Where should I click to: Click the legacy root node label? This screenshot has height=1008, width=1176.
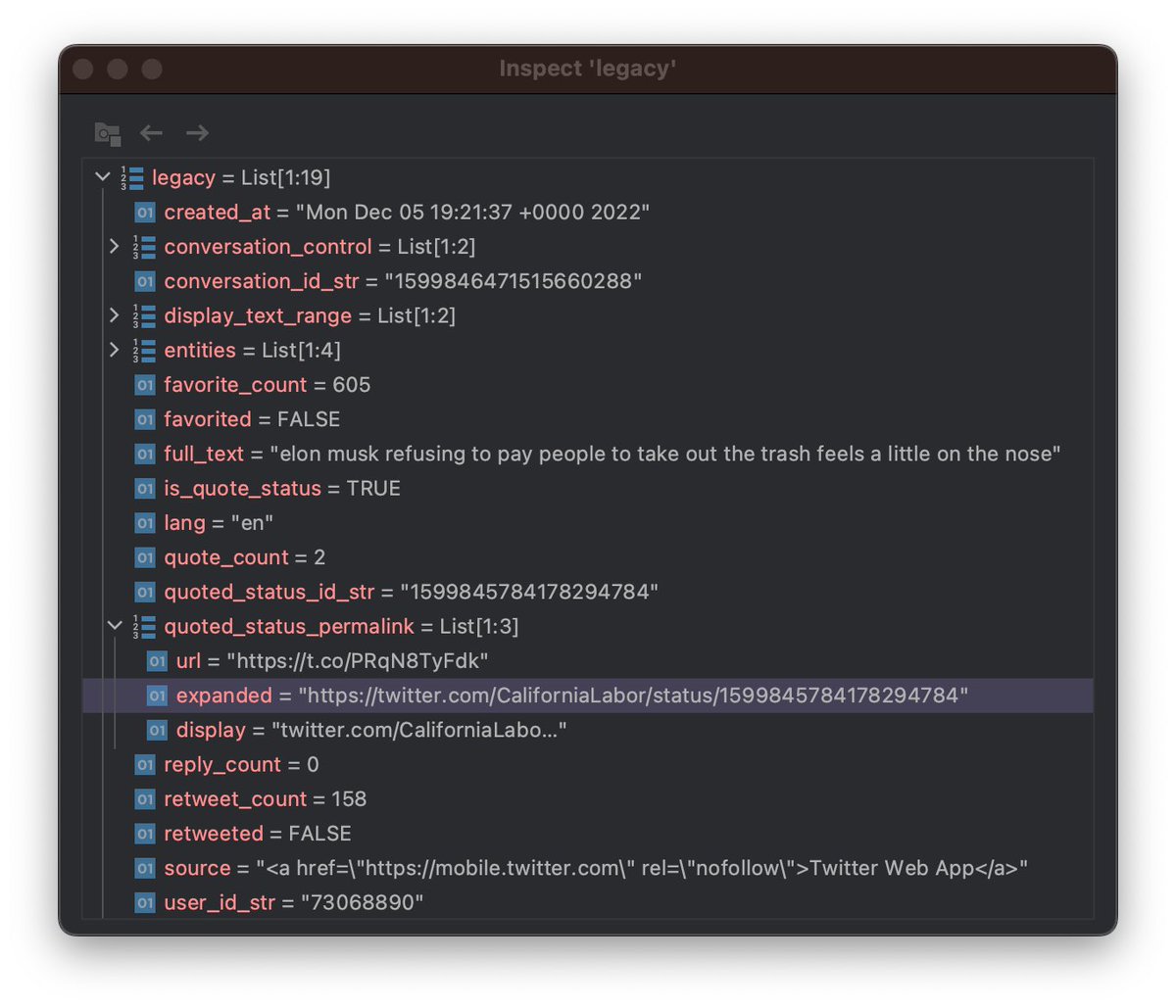(183, 177)
